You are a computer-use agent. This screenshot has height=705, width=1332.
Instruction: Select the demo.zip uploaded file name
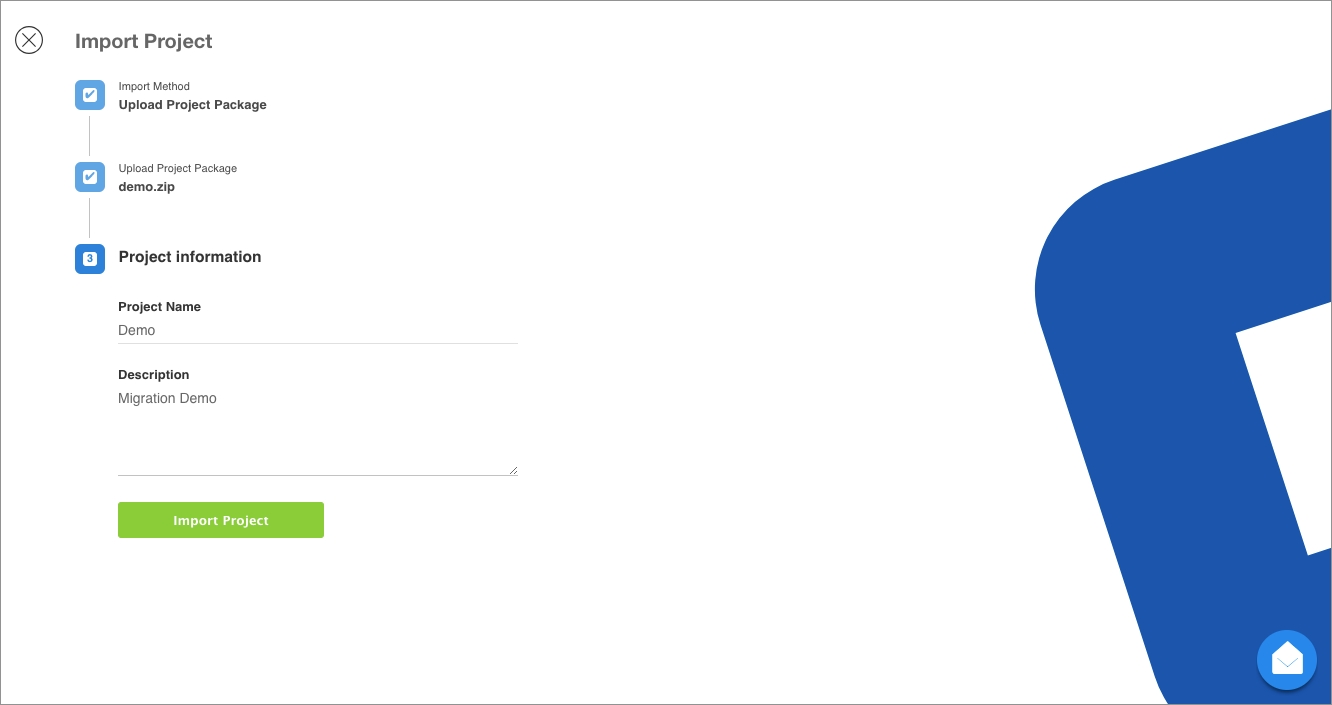pos(147,187)
